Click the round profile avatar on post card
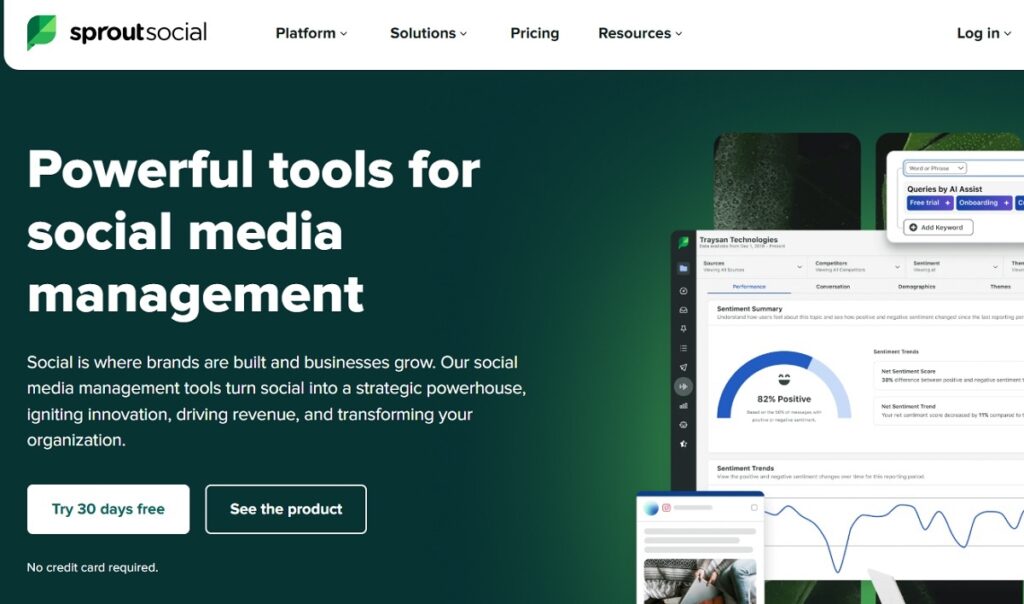The image size is (1024, 604). pyautogui.click(x=651, y=508)
